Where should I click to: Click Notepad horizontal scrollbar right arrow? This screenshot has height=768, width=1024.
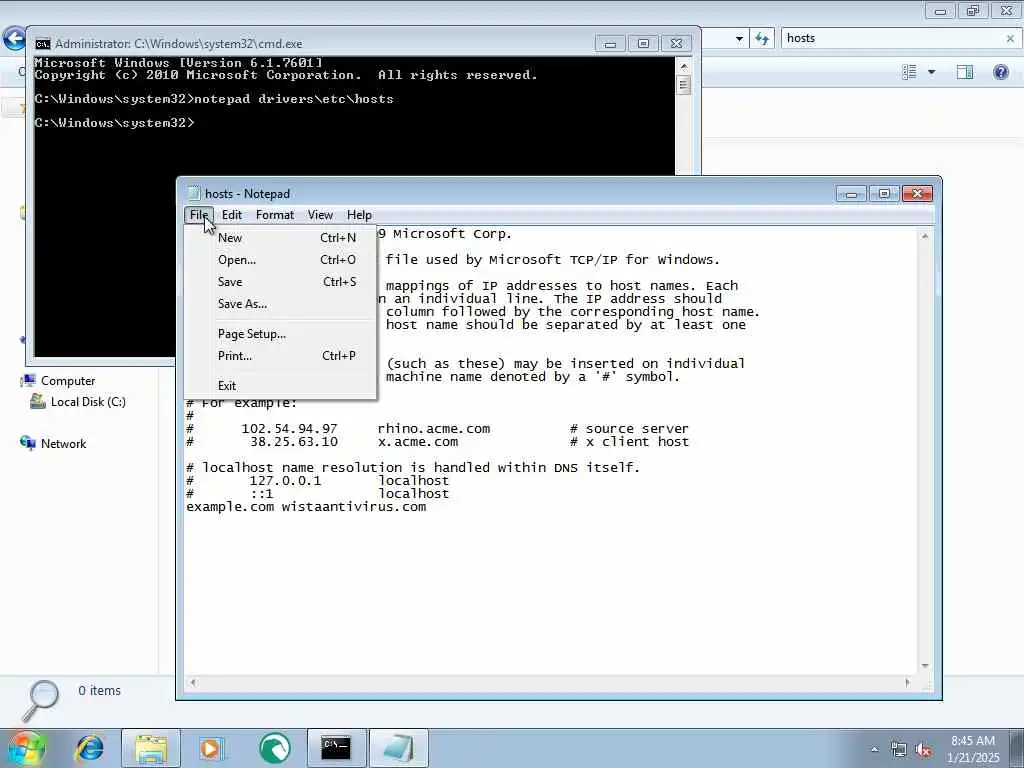(x=908, y=682)
